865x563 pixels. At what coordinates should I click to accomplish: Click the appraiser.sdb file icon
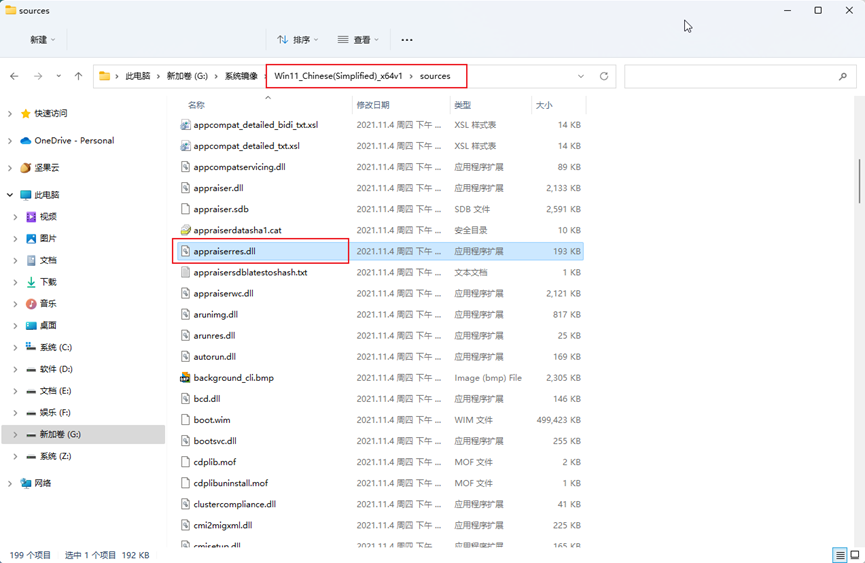[185, 209]
